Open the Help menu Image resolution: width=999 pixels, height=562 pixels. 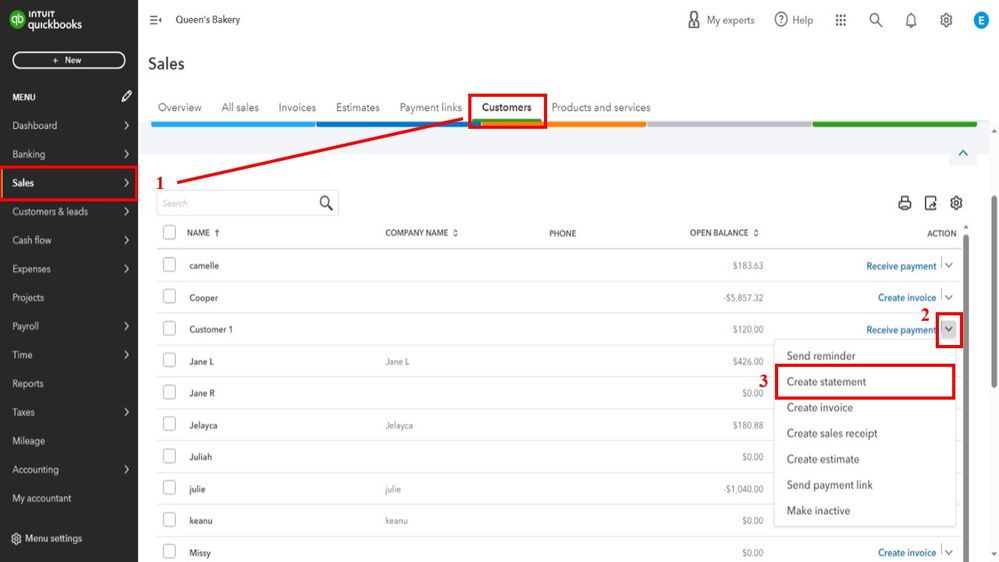794,20
